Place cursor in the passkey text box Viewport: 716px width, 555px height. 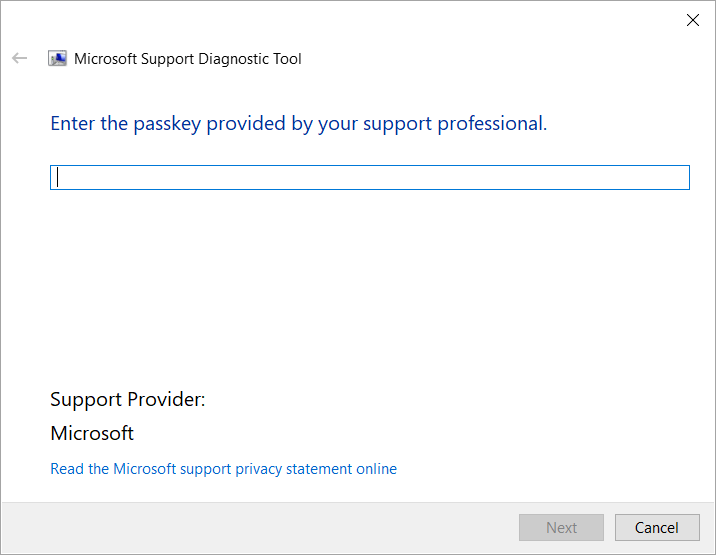pos(370,177)
